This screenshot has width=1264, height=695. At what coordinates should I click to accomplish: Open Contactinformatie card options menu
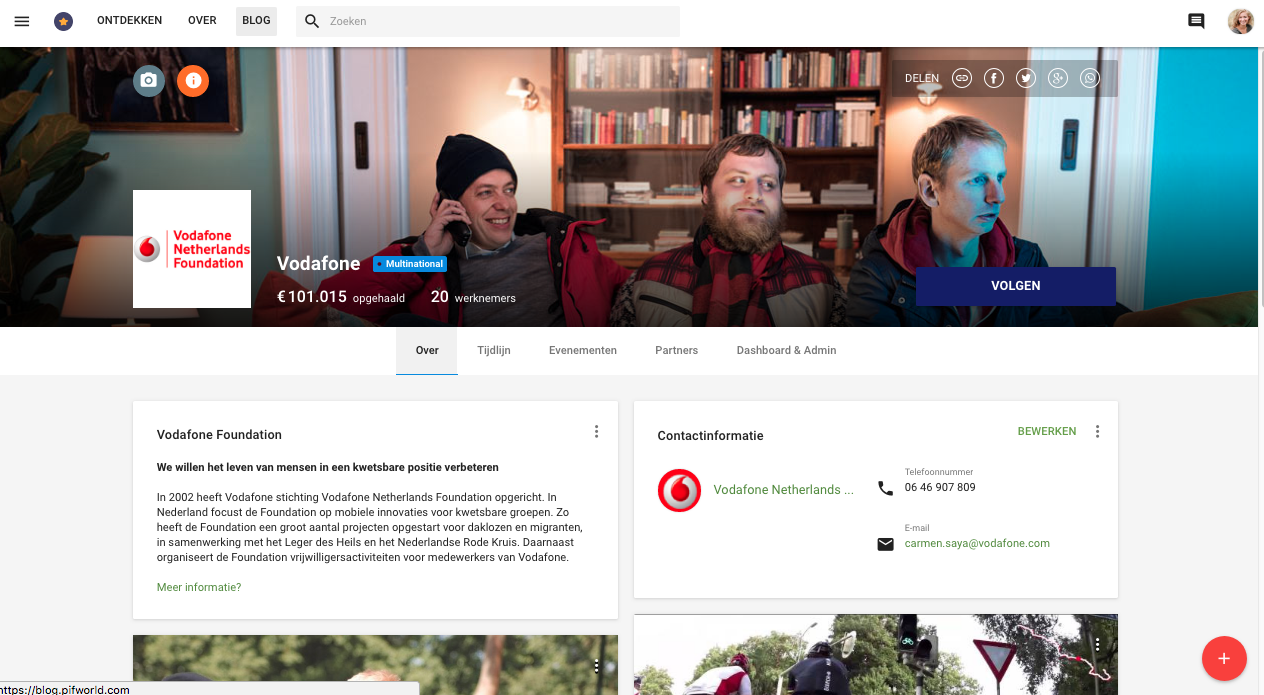coord(1097,431)
